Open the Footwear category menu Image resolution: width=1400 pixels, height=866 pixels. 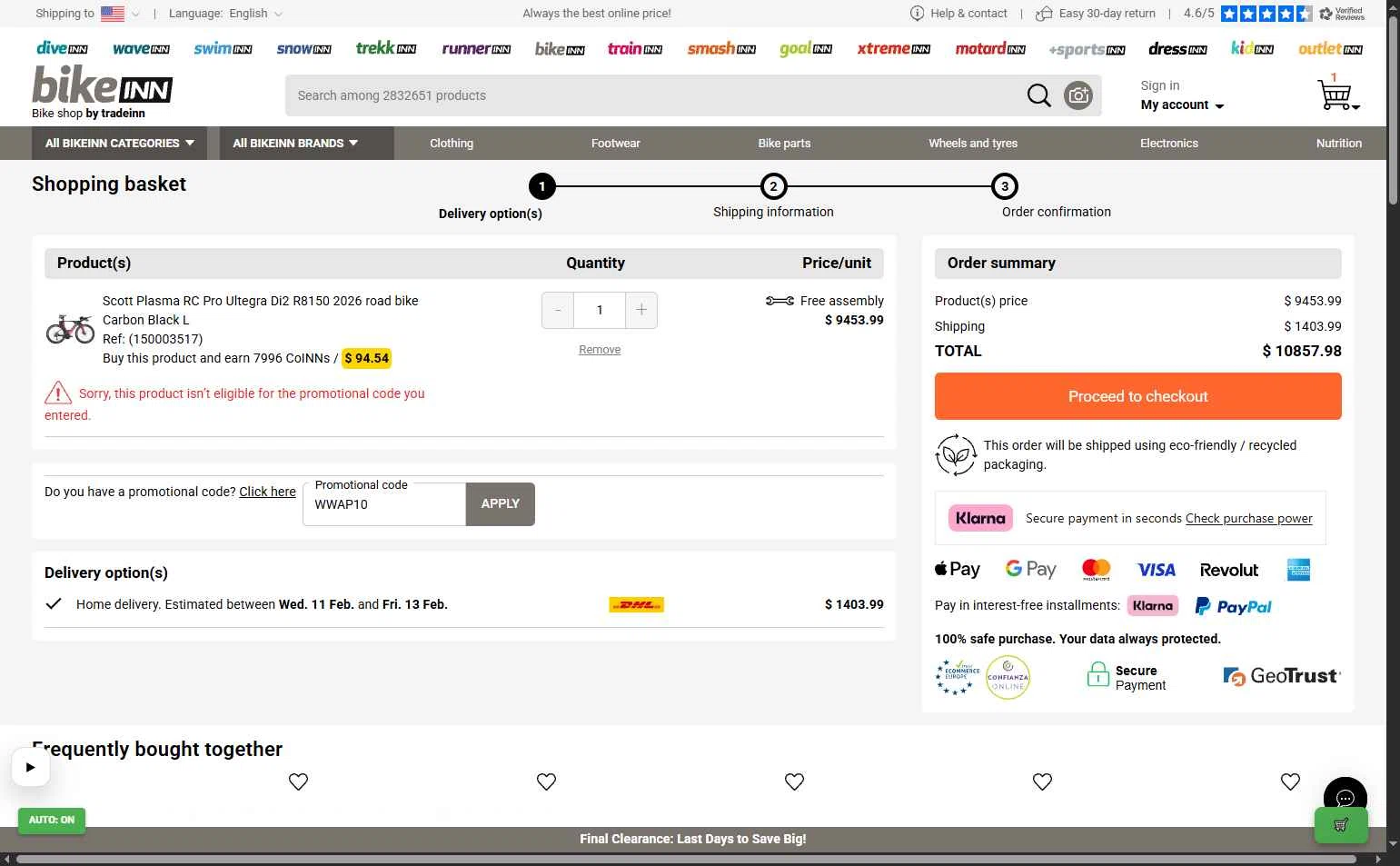click(616, 144)
